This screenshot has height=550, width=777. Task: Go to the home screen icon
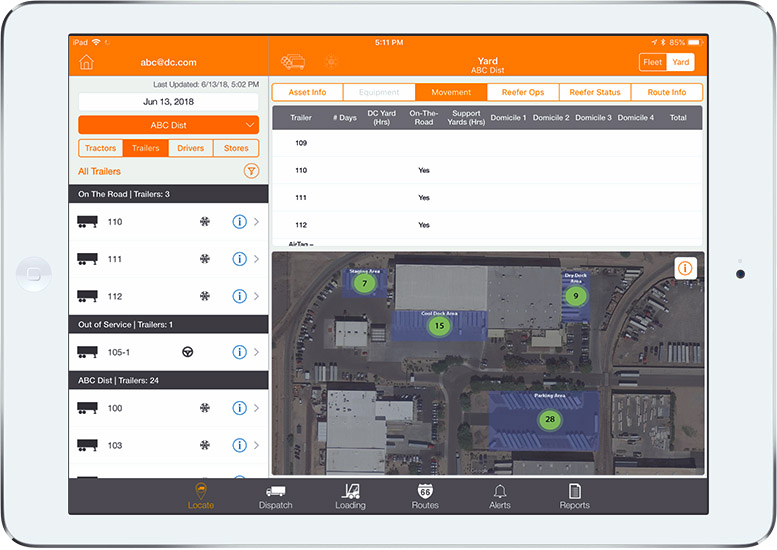86,62
